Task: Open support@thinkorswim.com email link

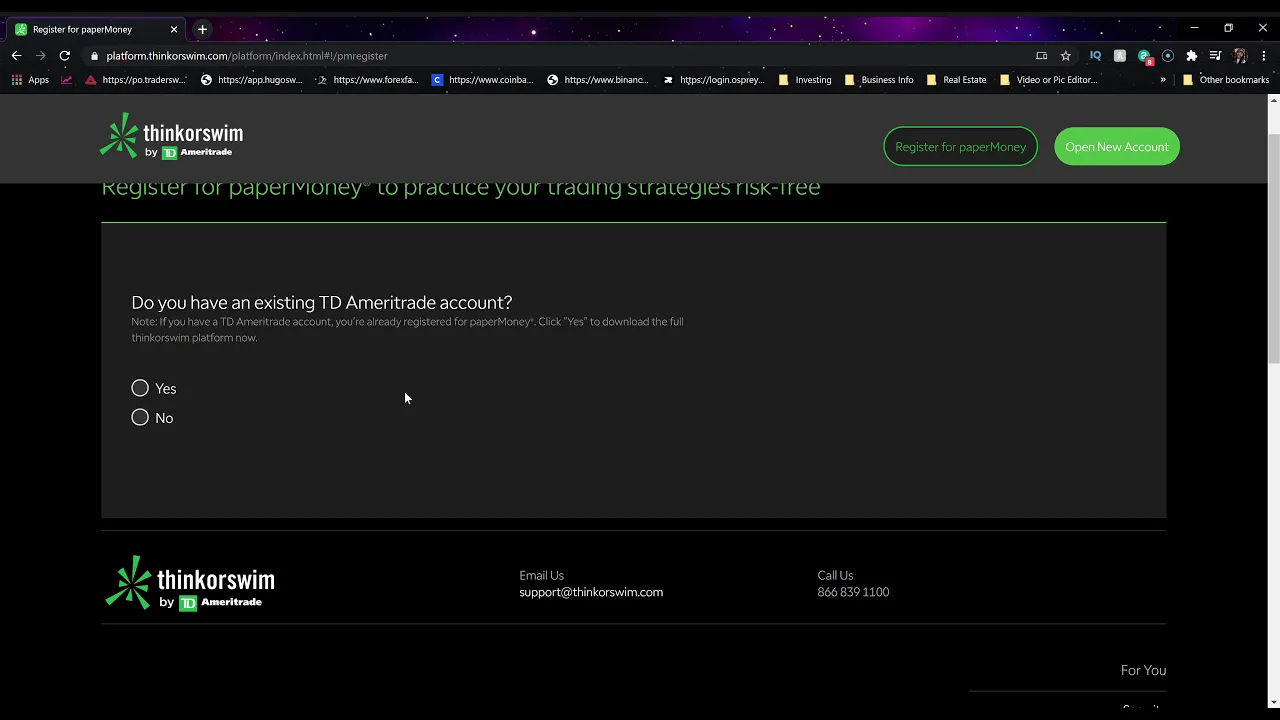Action: 591,592
